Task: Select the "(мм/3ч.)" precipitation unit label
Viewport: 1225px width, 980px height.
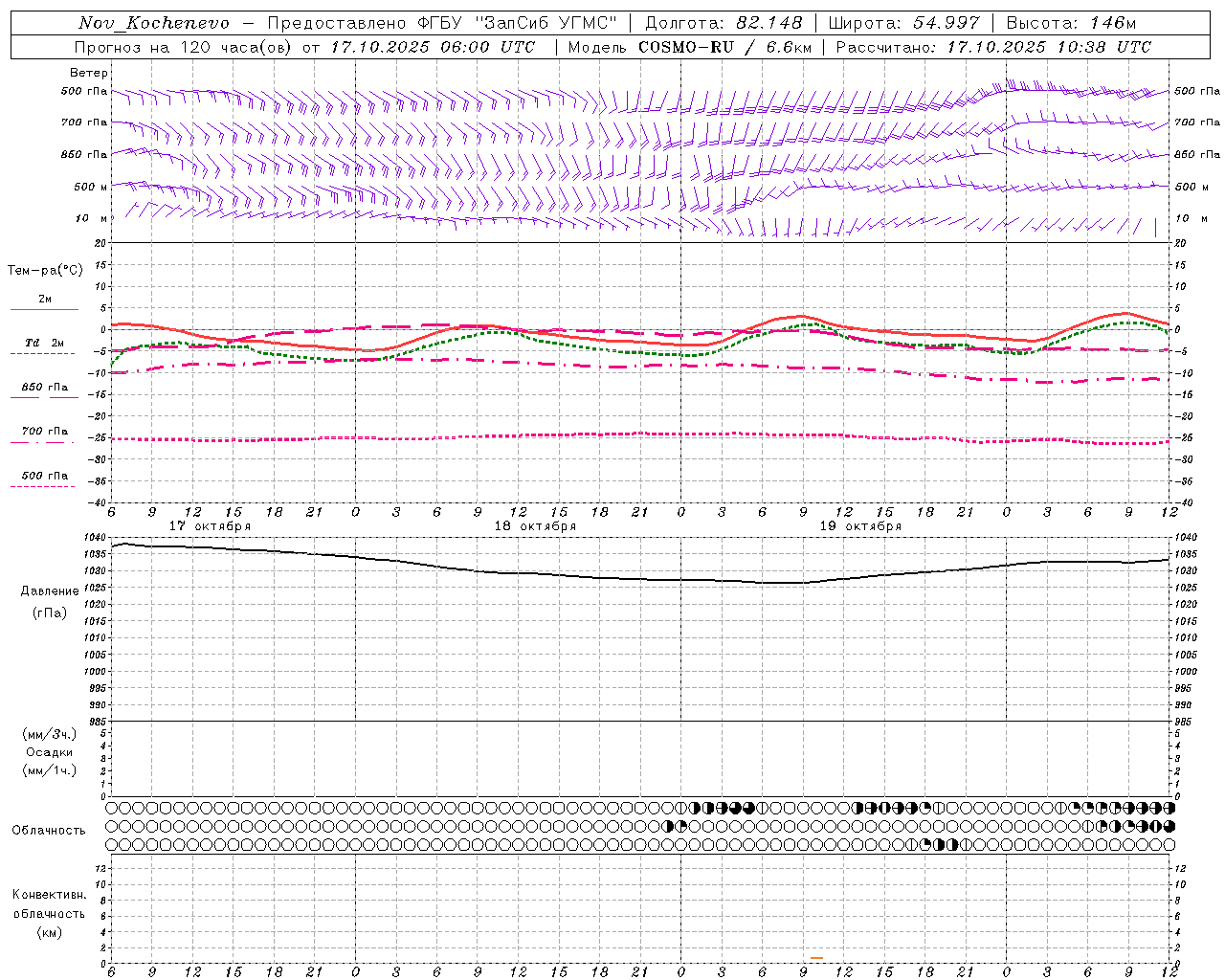Action: [x=50, y=734]
